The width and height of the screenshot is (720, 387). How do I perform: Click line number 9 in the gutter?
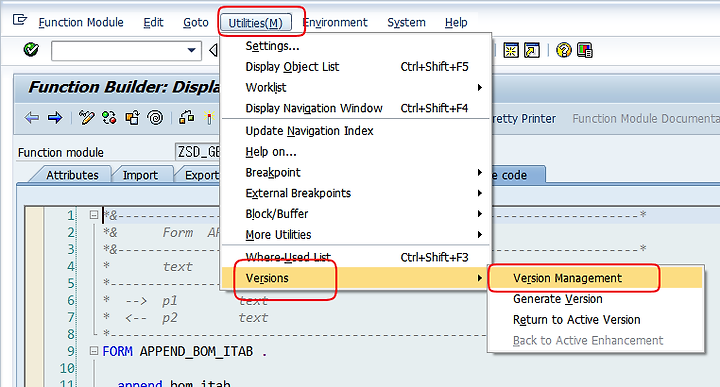(x=70, y=352)
